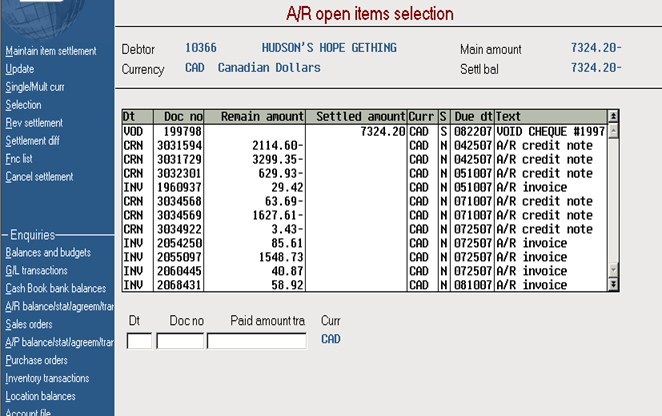
Task: Select the VOD 199798 void cheque row
Action: point(364,131)
